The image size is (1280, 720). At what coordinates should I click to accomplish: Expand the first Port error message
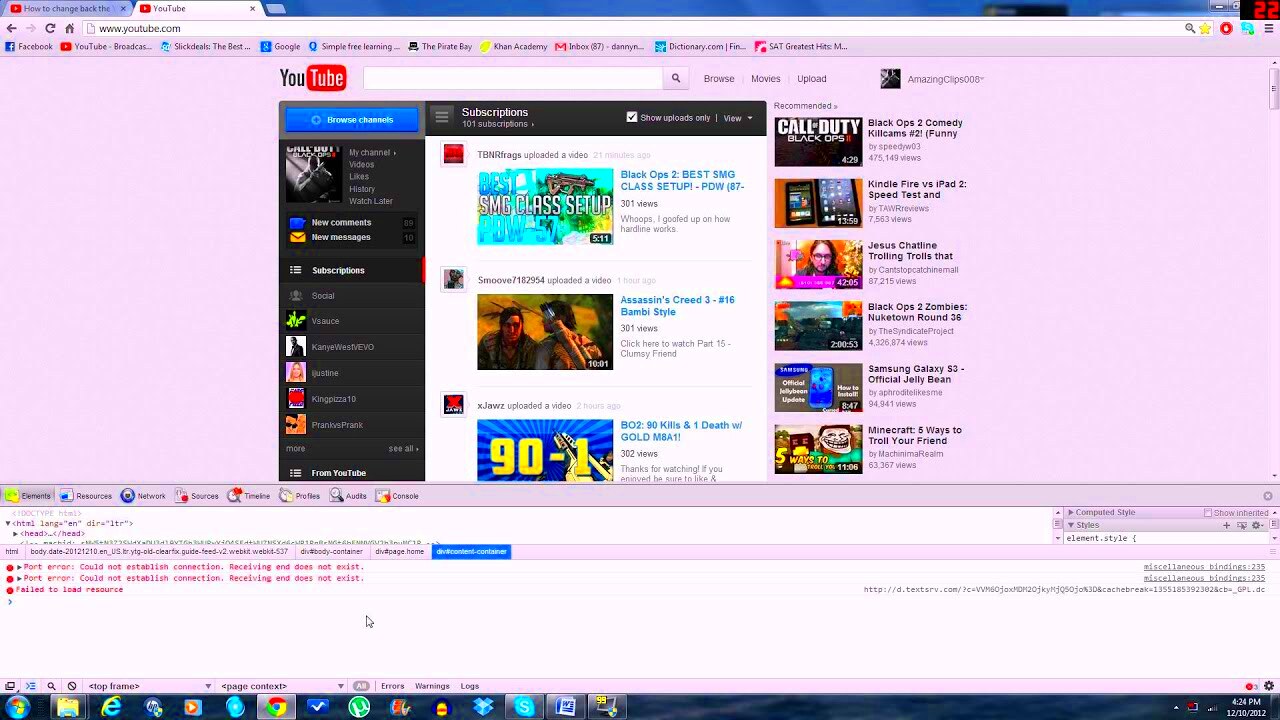(x=19, y=567)
